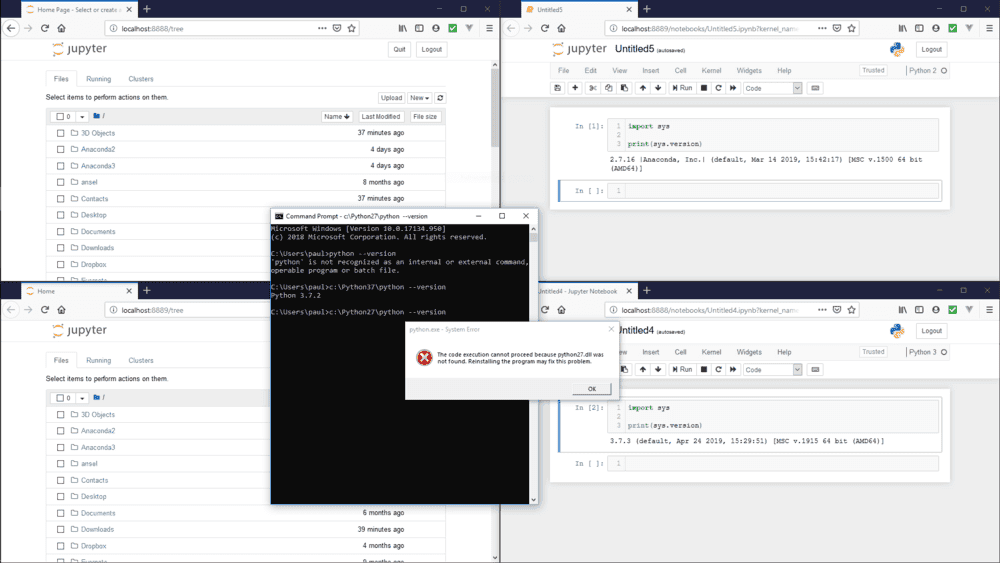Move cell up in Untitled5 notebook
The image size is (1000, 563).
coord(641,88)
